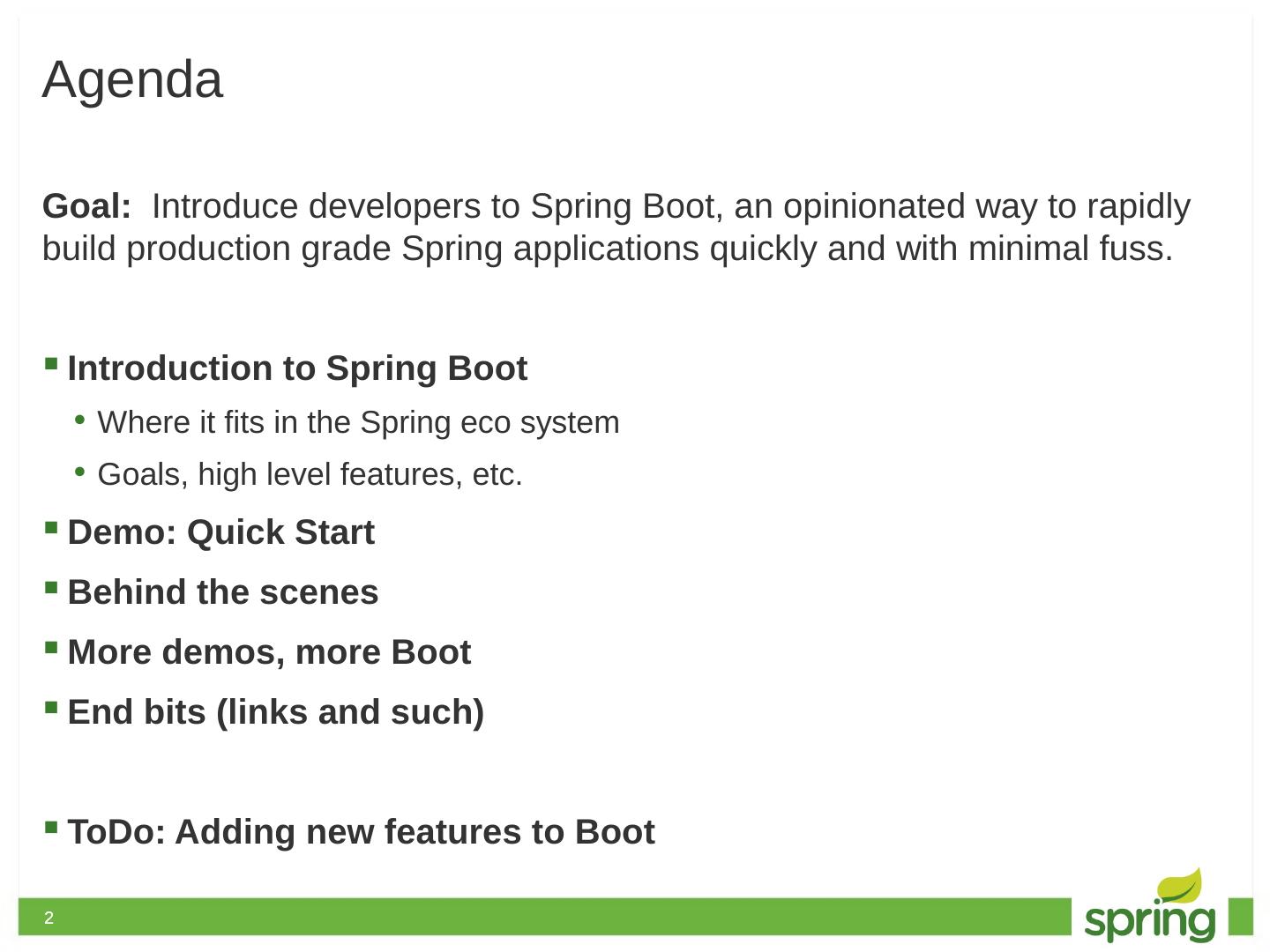Click the End bits (links and such) item
This screenshot has height=952, width=1270.
click(275, 712)
